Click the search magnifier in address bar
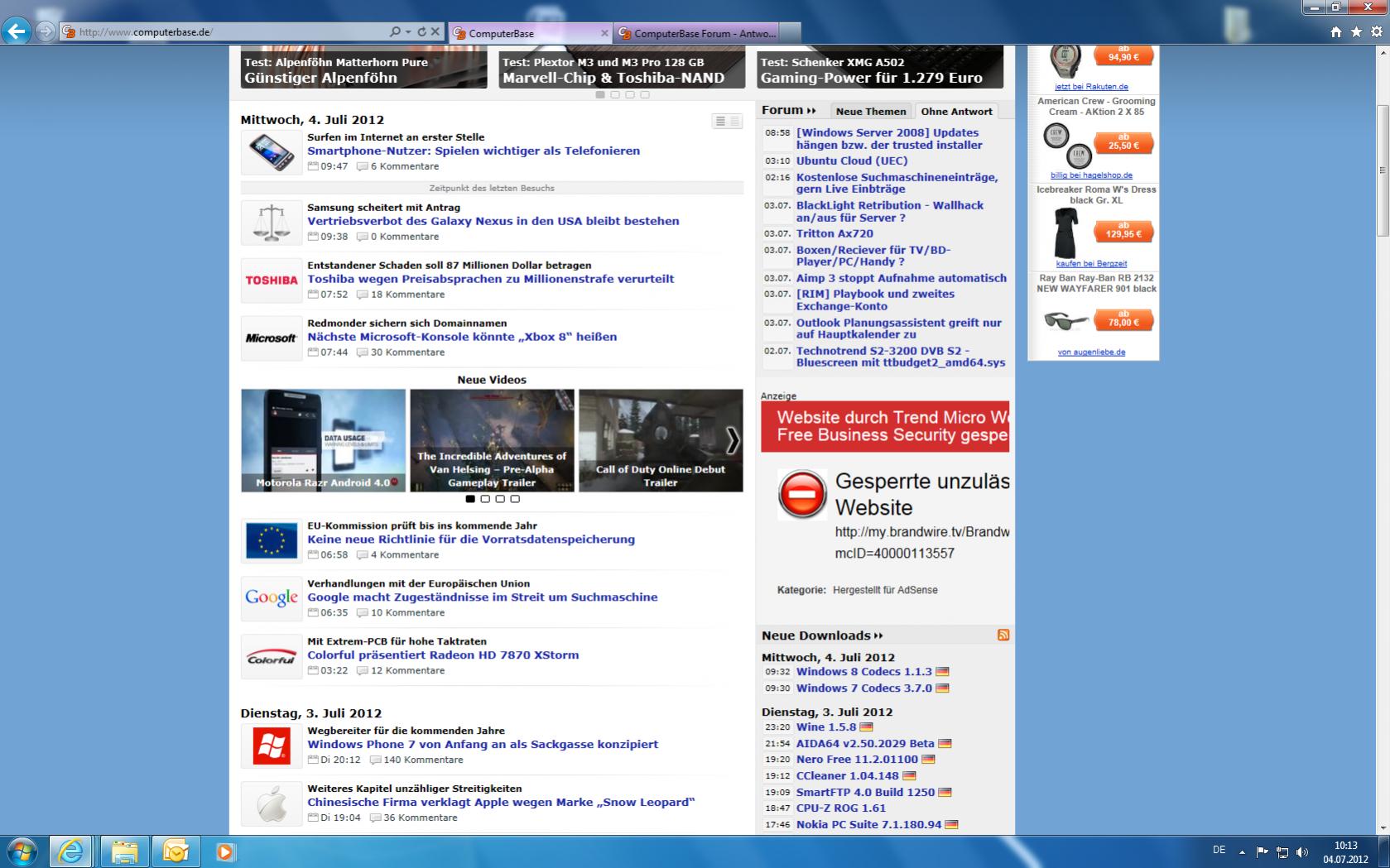Viewport: 1390px width, 868px height. 395,32
